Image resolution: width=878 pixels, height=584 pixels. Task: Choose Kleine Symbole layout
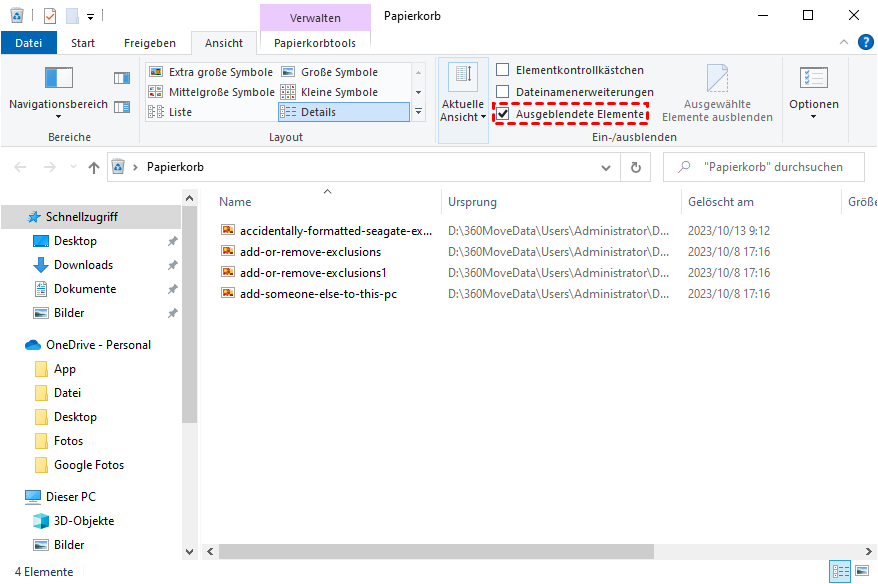point(329,92)
